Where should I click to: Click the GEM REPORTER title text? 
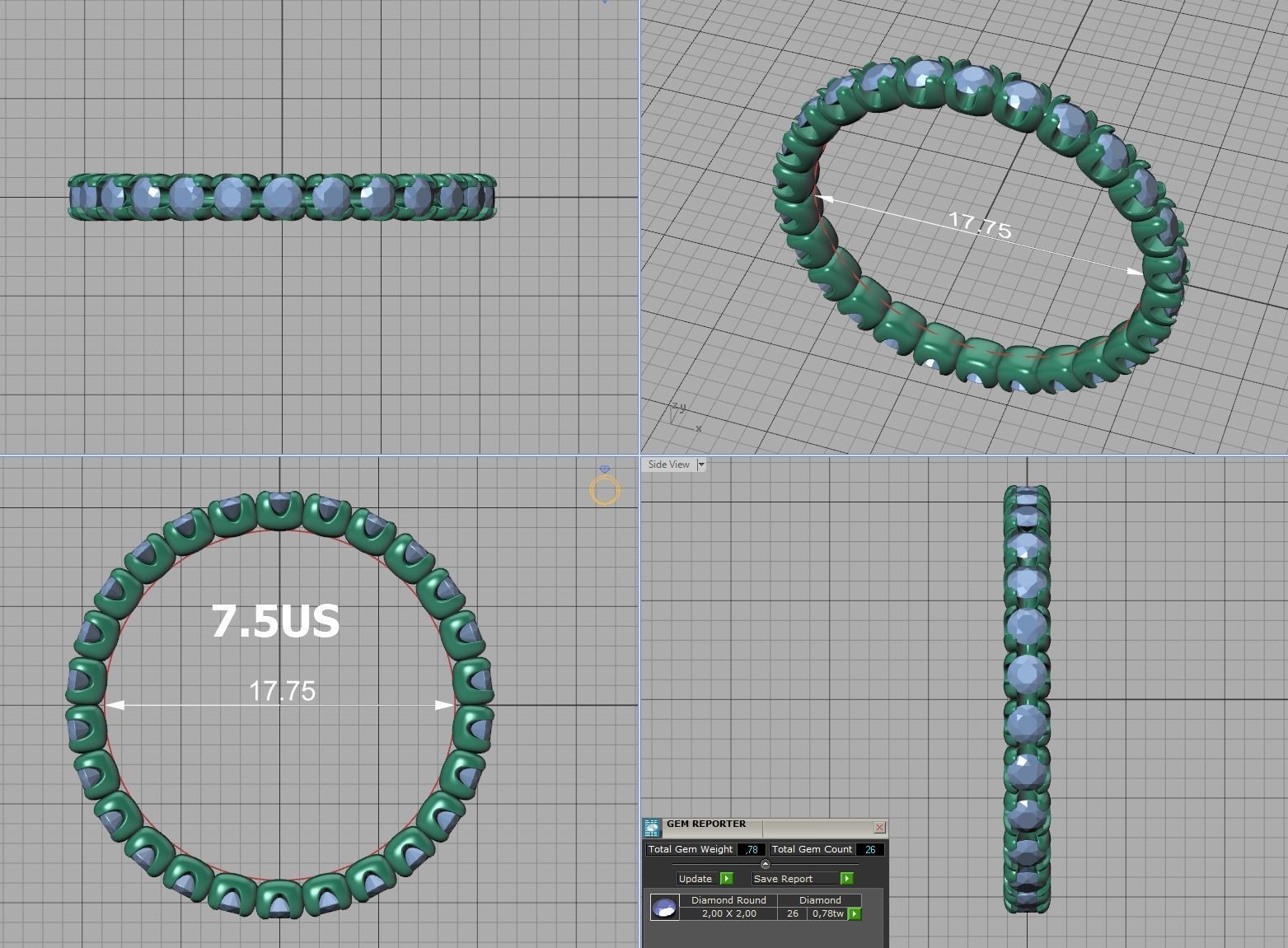[x=706, y=824]
